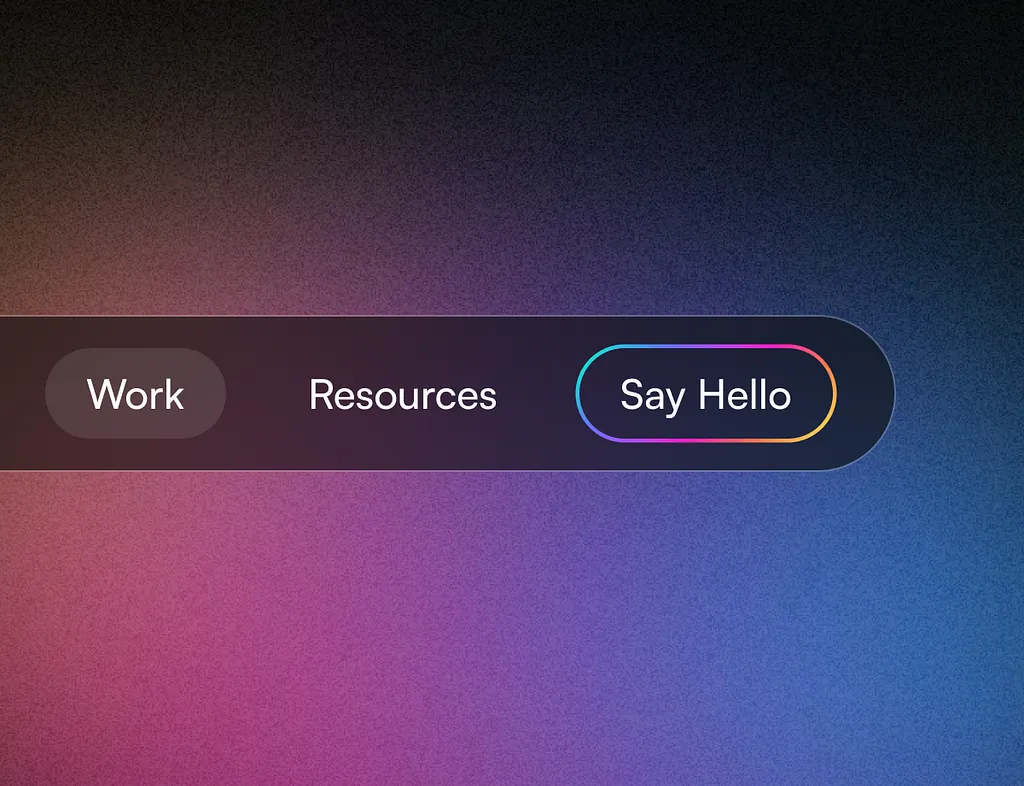Click the Work navigation pill
Image resolution: width=1024 pixels, height=786 pixels.
point(135,394)
